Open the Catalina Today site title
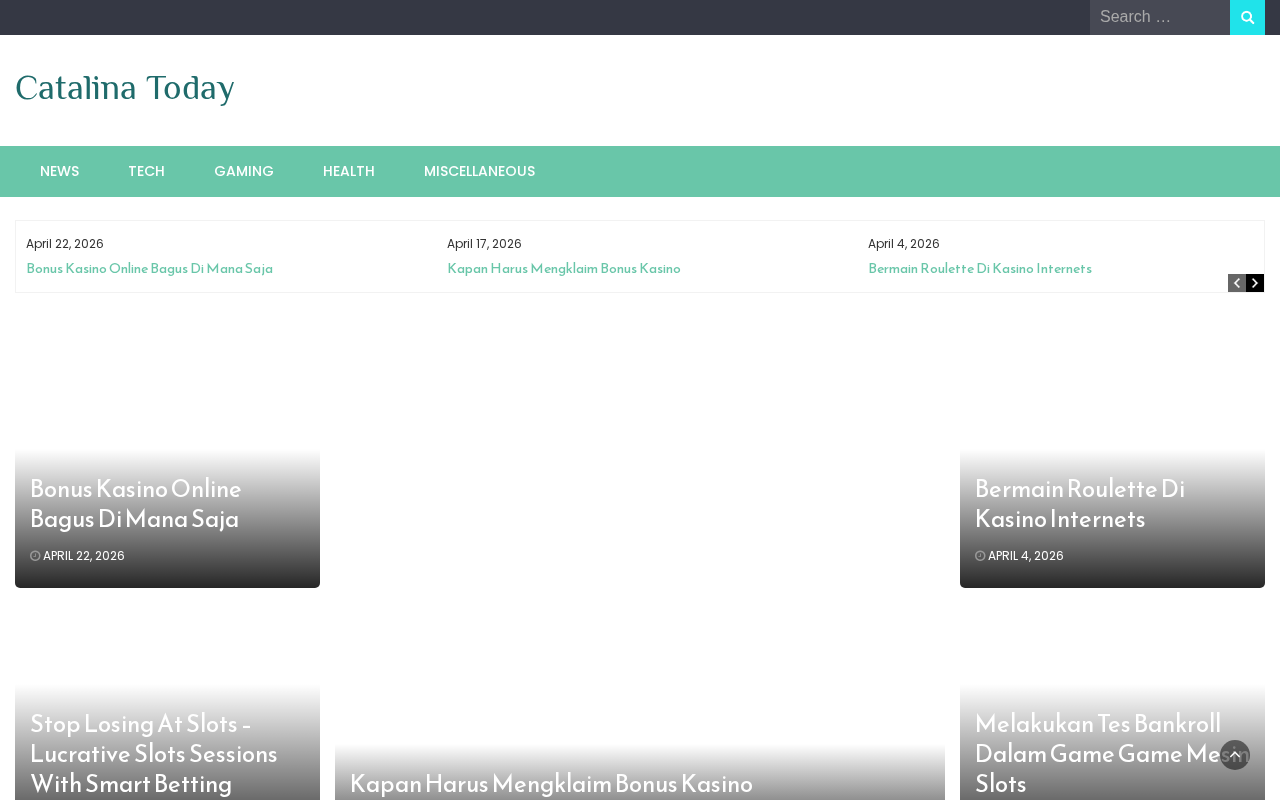 click(x=125, y=88)
